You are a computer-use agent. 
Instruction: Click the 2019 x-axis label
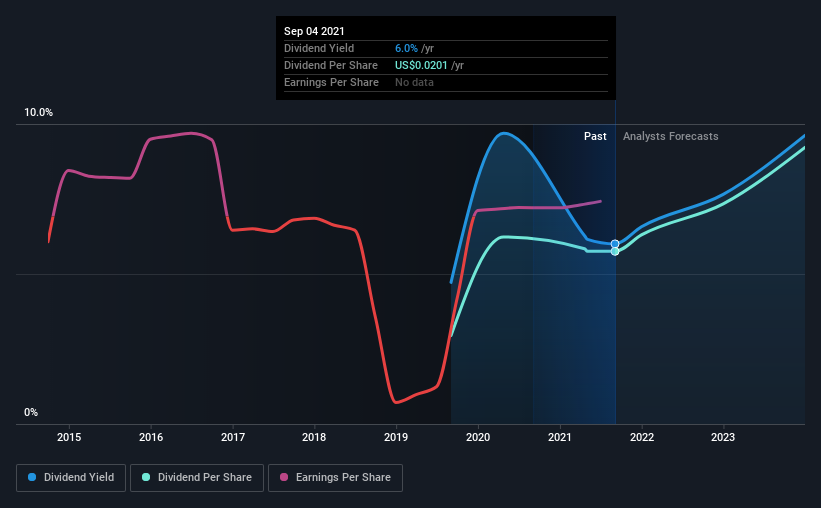(396, 437)
